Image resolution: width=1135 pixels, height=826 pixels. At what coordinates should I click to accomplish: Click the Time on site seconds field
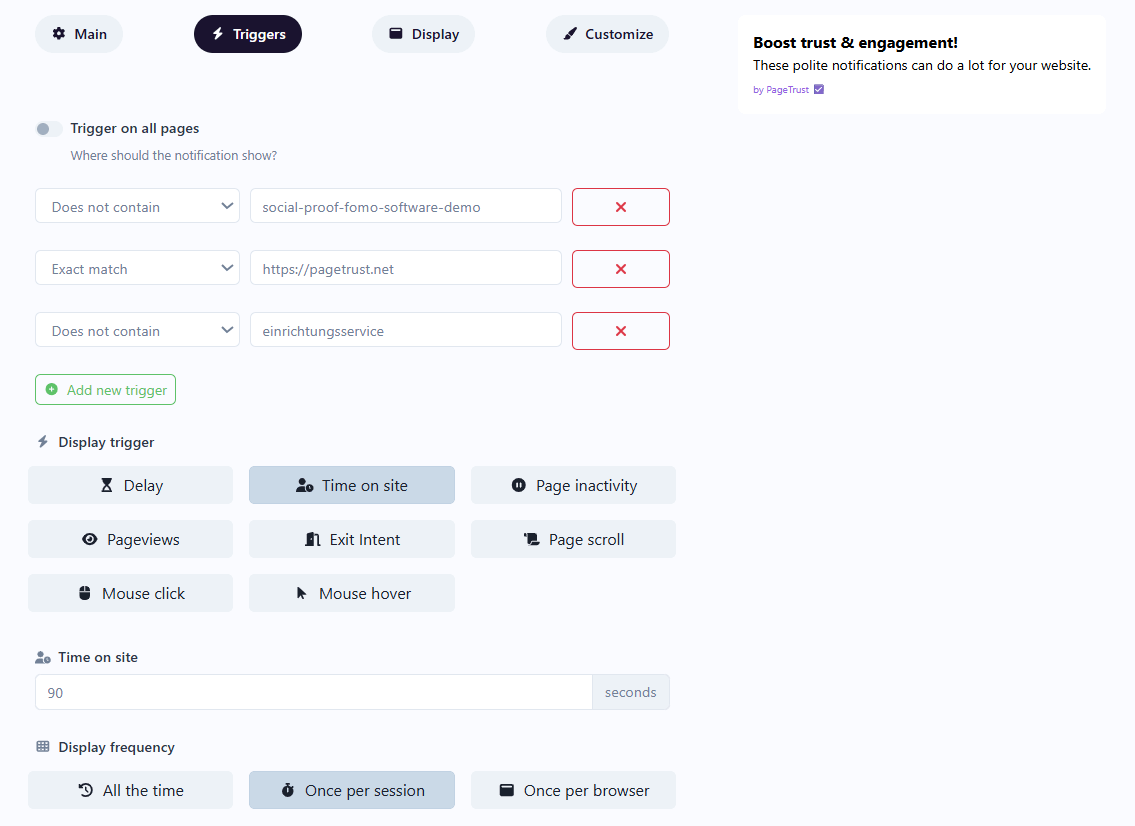coord(313,692)
